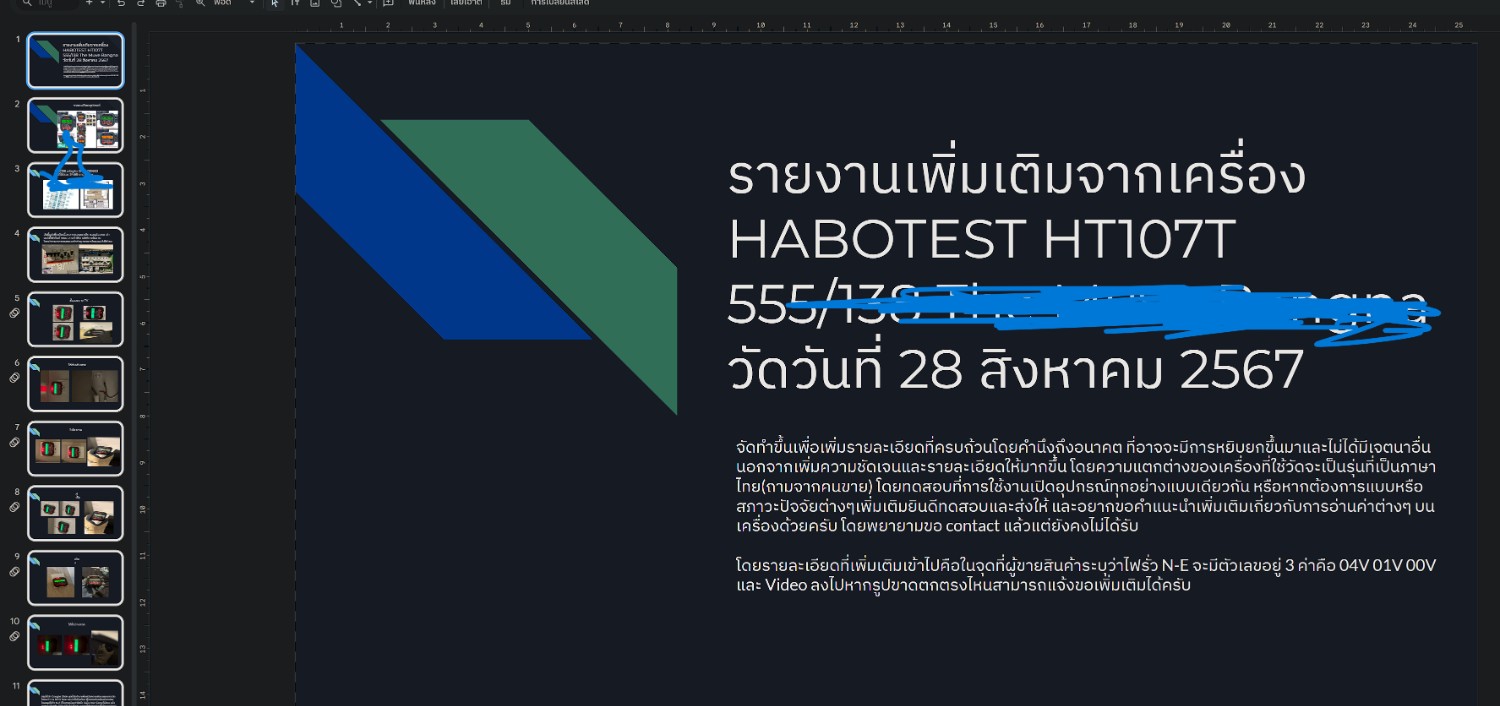Click the link icon beside slide 8
The height and width of the screenshot is (706, 1500).
click(14, 507)
